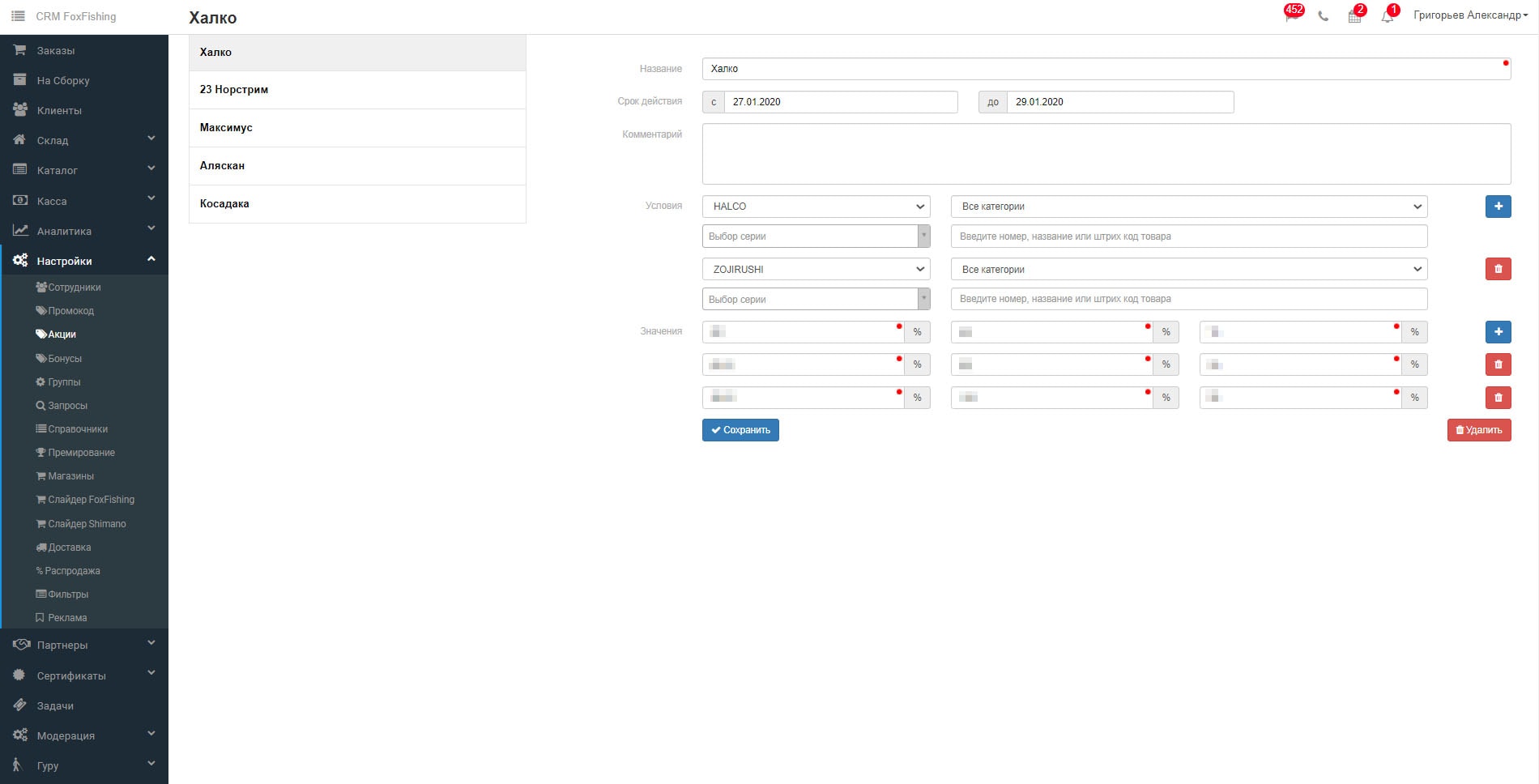The image size is (1539, 784).
Task: Expand the Склад menu chevron
Action: [x=151, y=138]
